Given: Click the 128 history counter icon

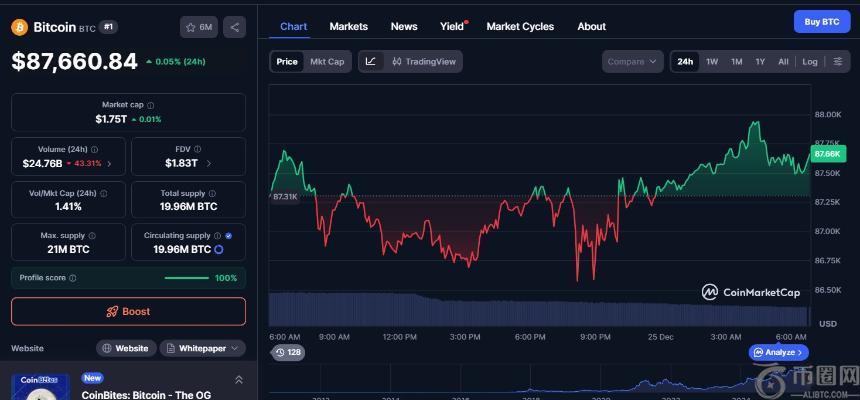Looking at the screenshot, I should coord(288,353).
